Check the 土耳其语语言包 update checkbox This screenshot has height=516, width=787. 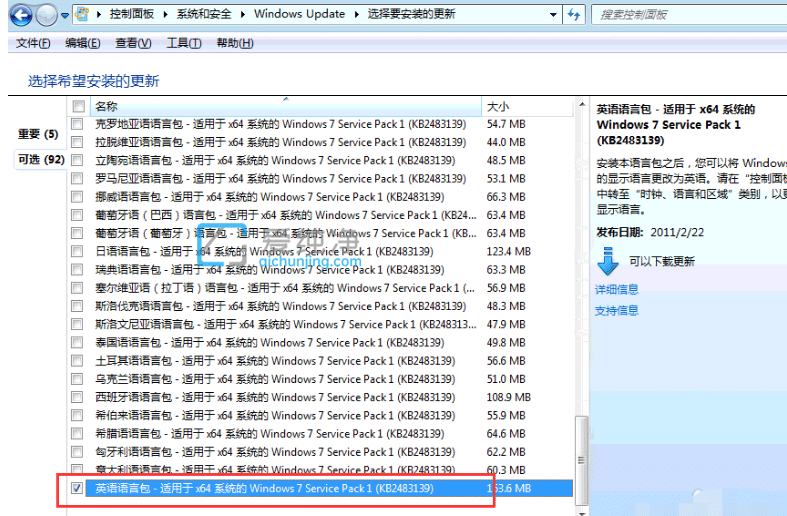77,361
